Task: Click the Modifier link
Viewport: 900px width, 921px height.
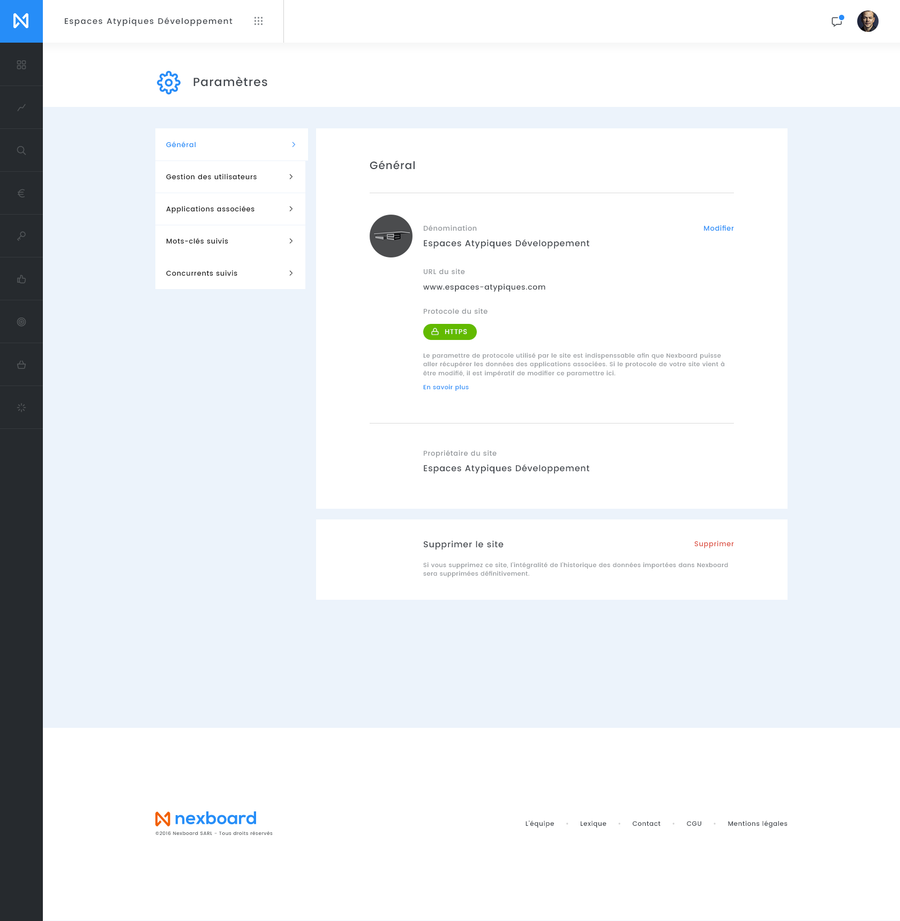Action: pyautogui.click(x=718, y=228)
